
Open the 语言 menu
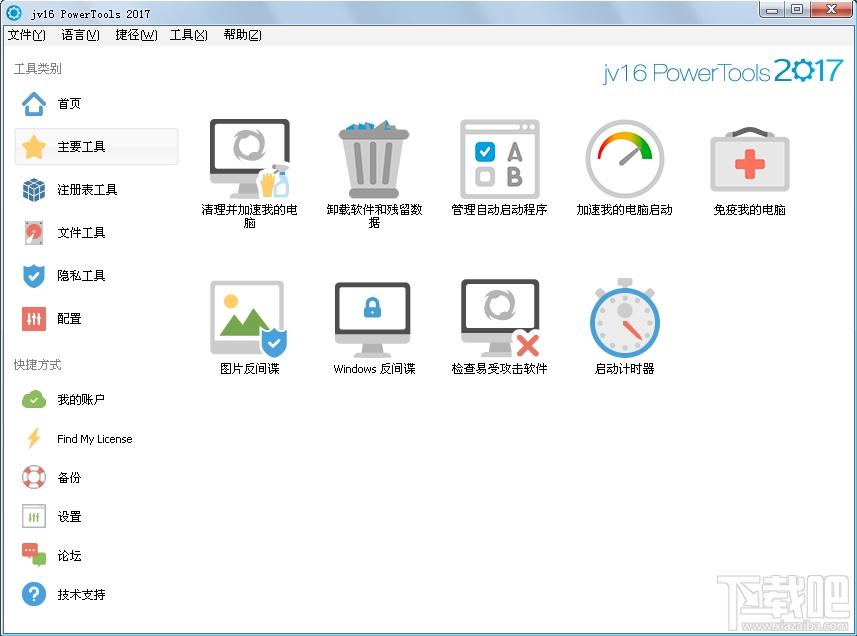pyautogui.click(x=80, y=35)
